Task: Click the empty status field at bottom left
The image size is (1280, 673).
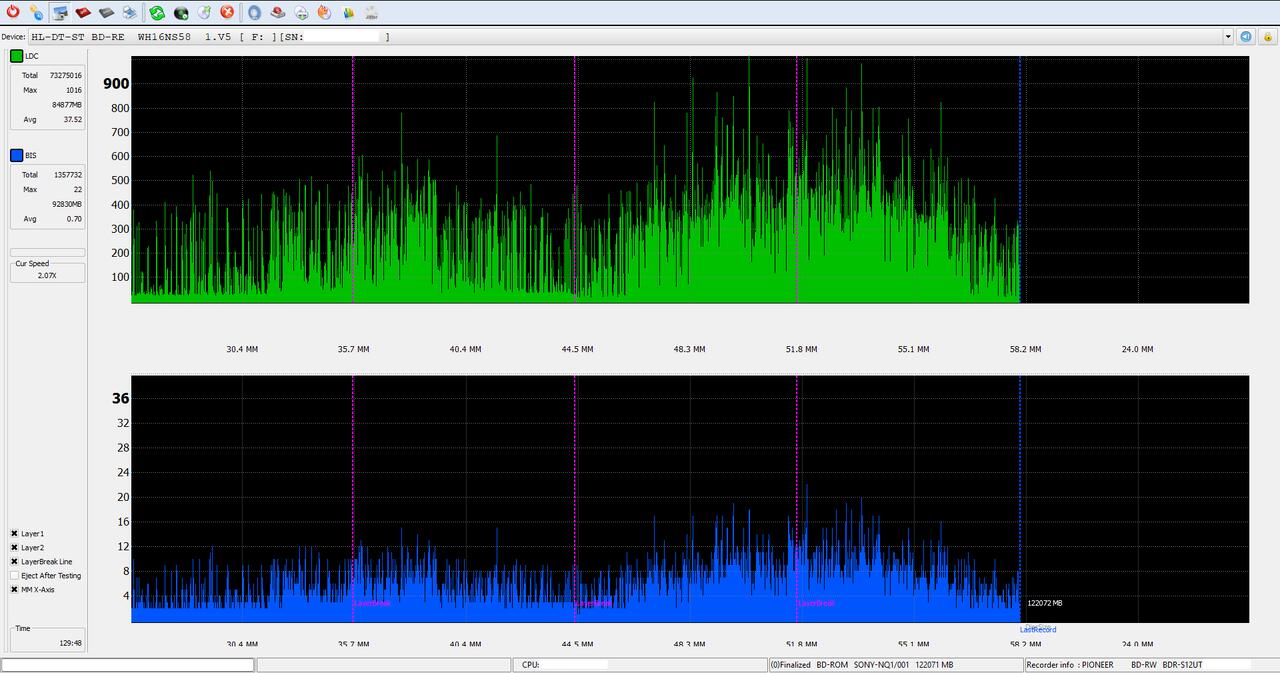Action: click(x=128, y=665)
